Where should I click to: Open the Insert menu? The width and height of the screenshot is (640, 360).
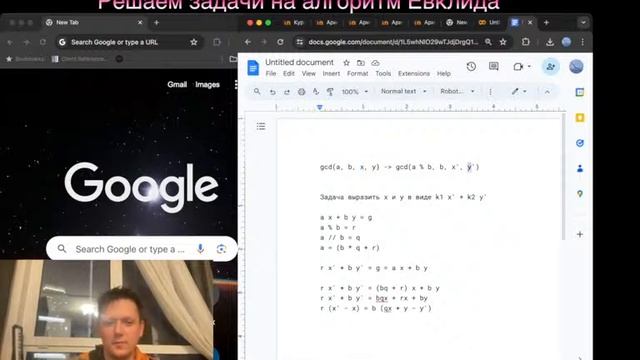pos(331,73)
